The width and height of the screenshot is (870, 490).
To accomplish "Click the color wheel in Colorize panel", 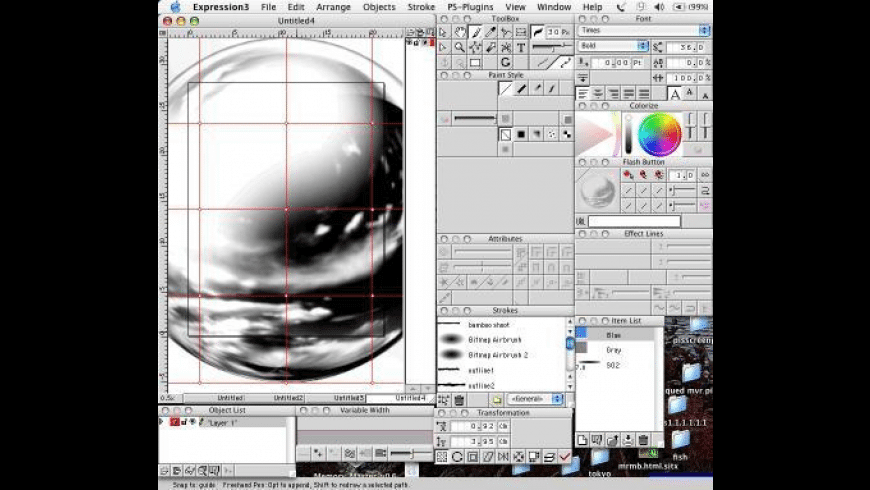I will [x=659, y=134].
